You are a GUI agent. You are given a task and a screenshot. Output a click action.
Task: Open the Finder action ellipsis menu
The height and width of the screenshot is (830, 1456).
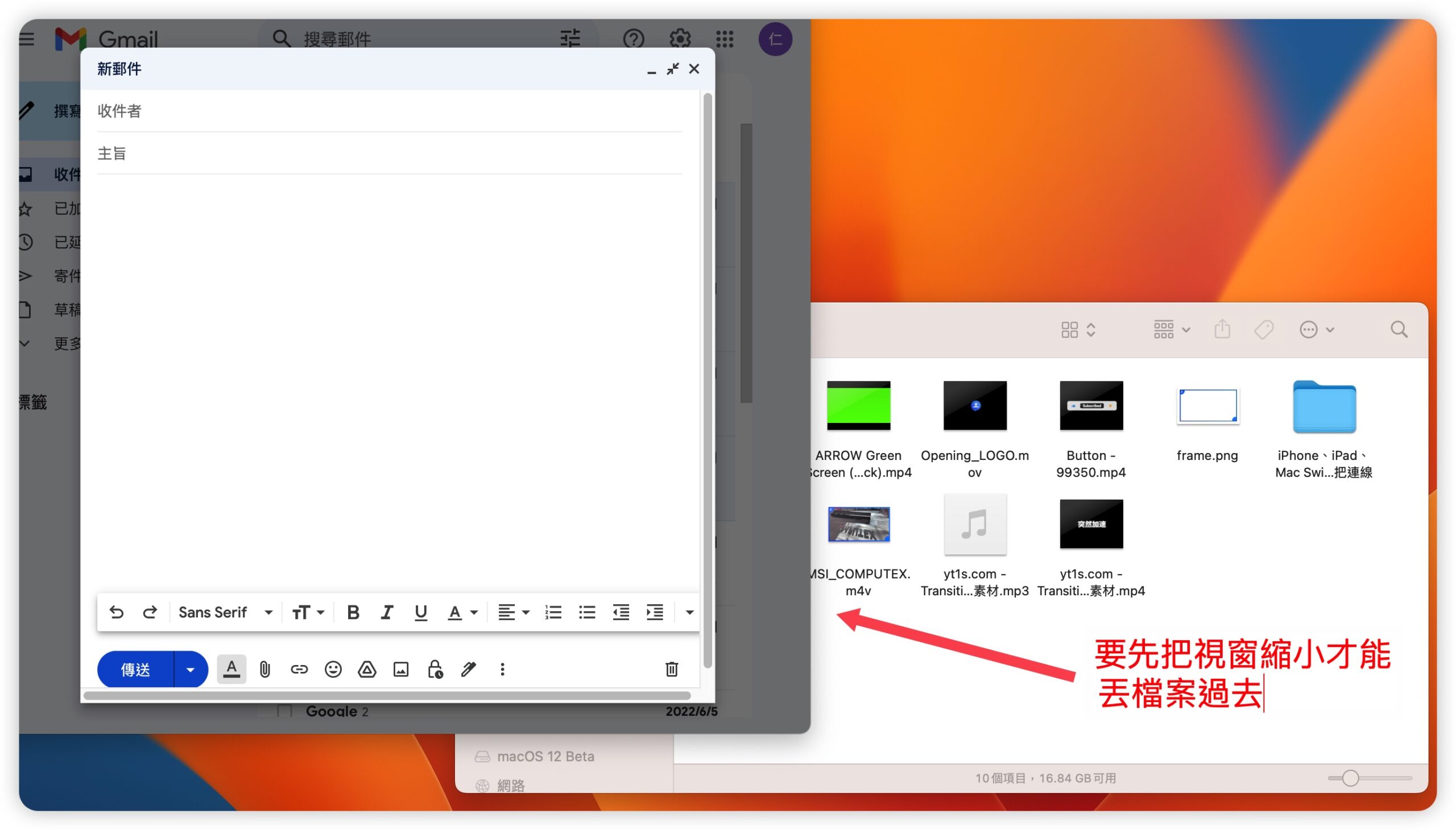point(1316,330)
